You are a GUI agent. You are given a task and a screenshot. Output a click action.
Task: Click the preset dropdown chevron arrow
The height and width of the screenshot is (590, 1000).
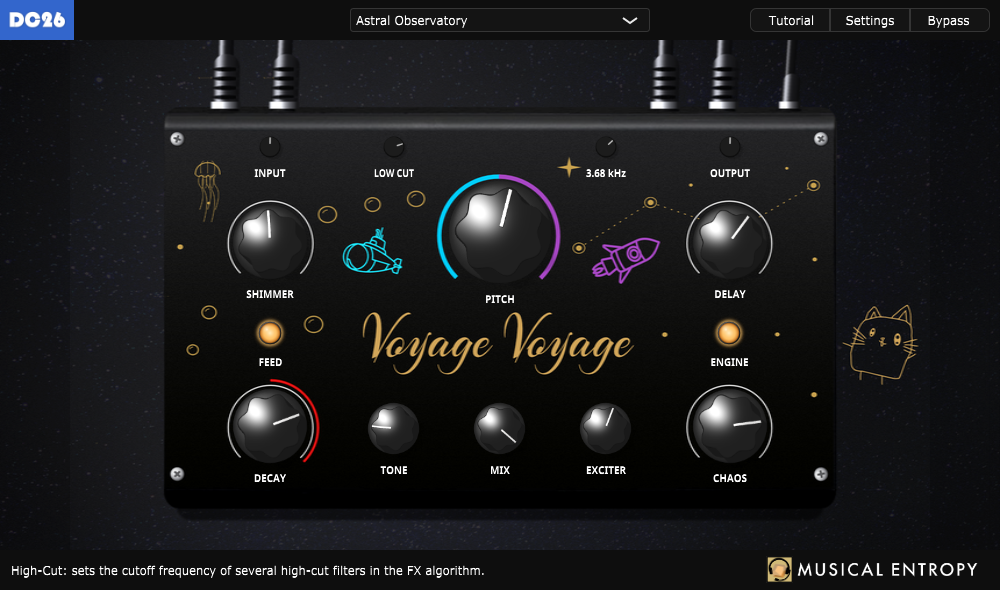click(x=629, y=20)
